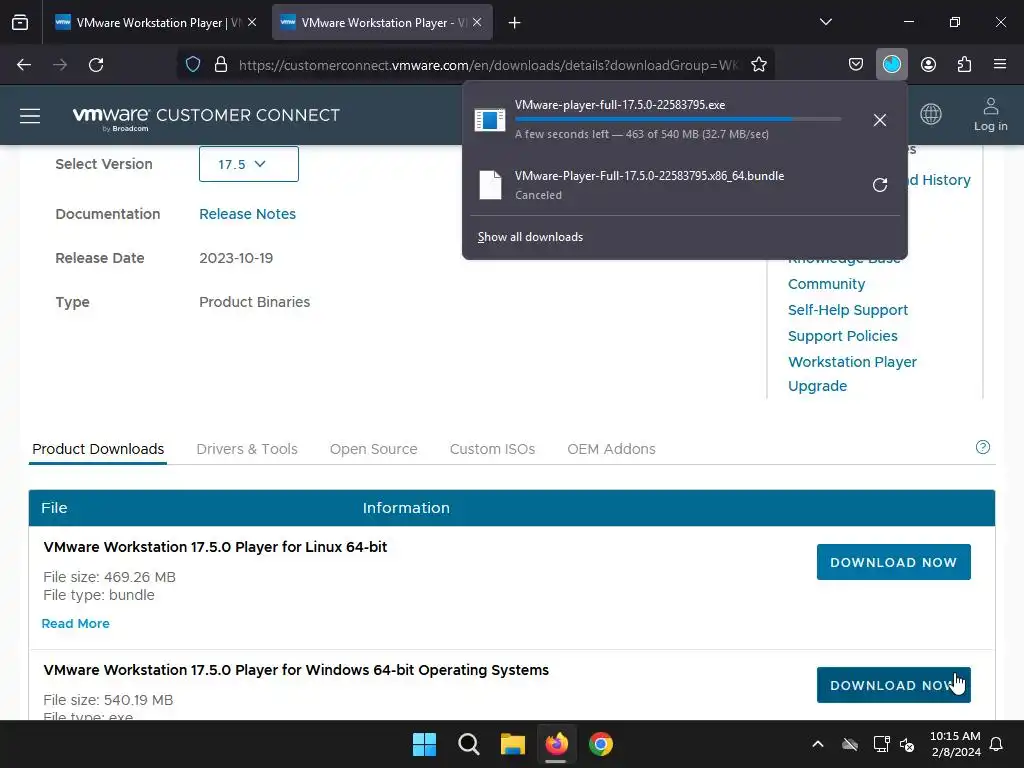Click the 2023-10-19 release date value

tap(236, 258)
